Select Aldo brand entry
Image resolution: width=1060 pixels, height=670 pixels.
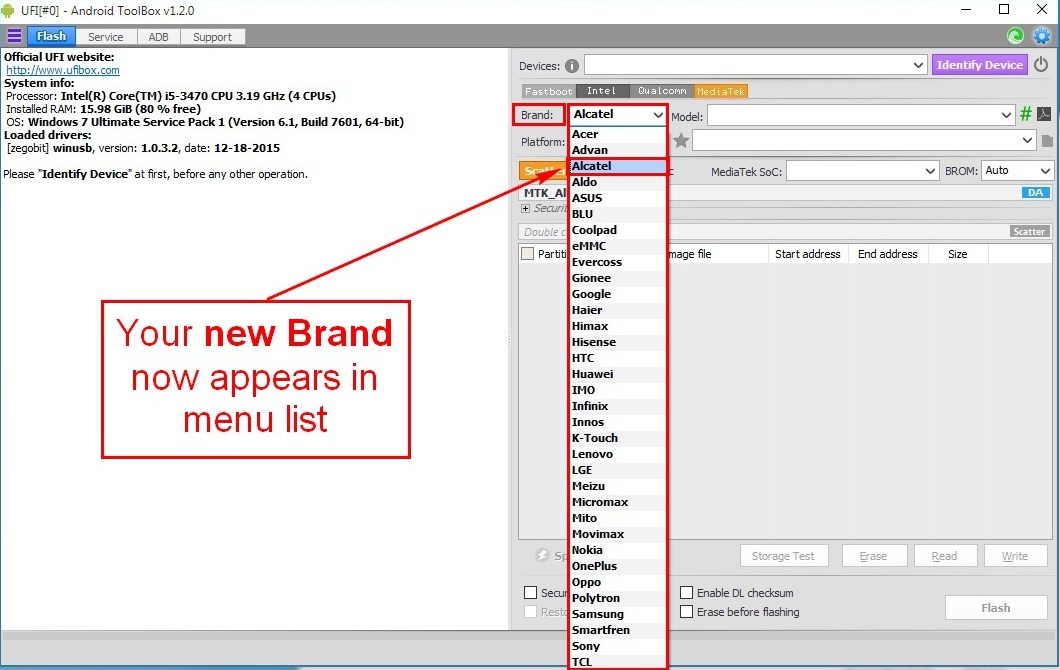pos(618,182)
